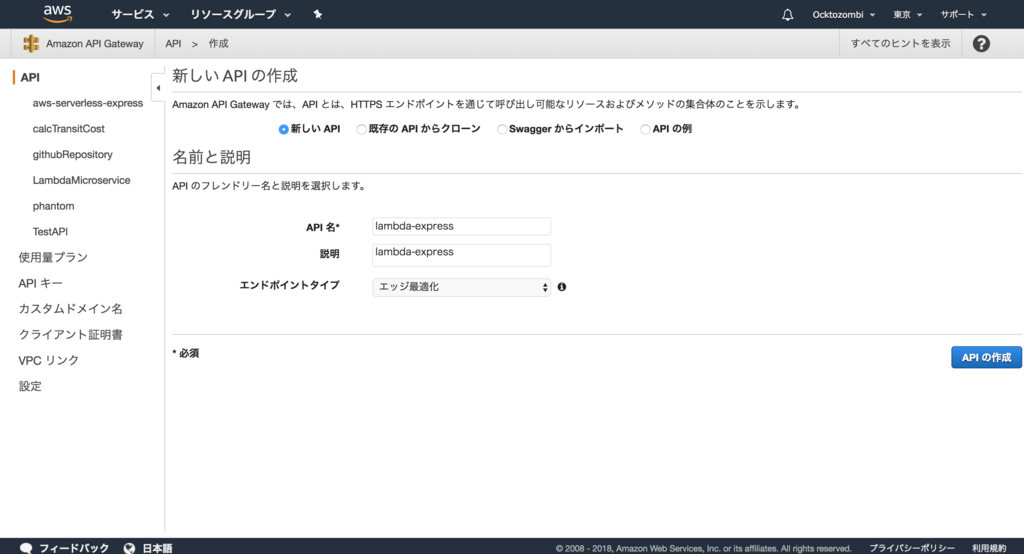Open the 利用規約 link
This screenshot has height=554, width=1024.
click(x=989, y=548)
